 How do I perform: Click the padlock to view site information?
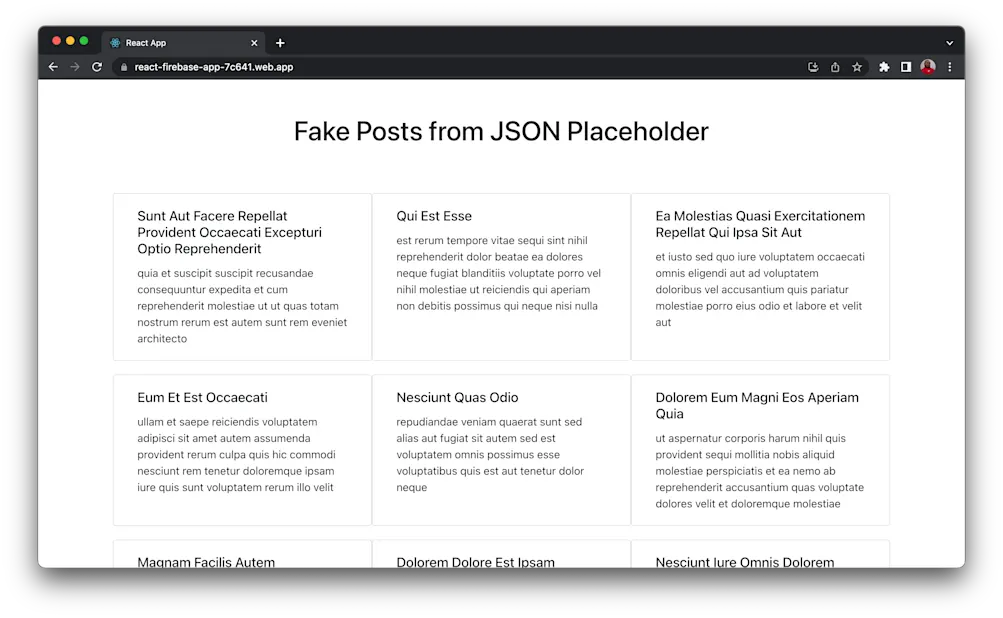pos(122,67)
